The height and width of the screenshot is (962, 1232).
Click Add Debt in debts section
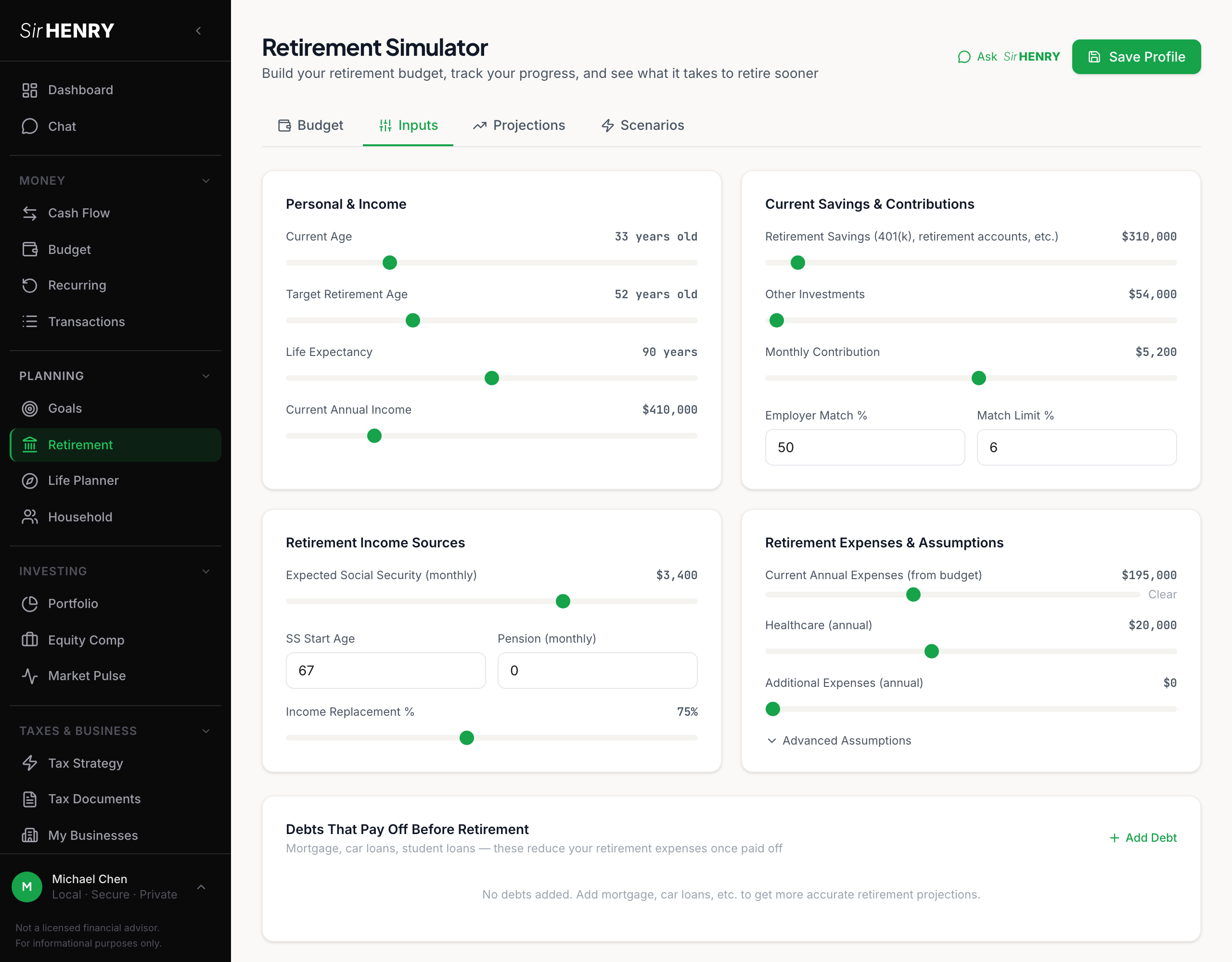[x=1142, y=837]
